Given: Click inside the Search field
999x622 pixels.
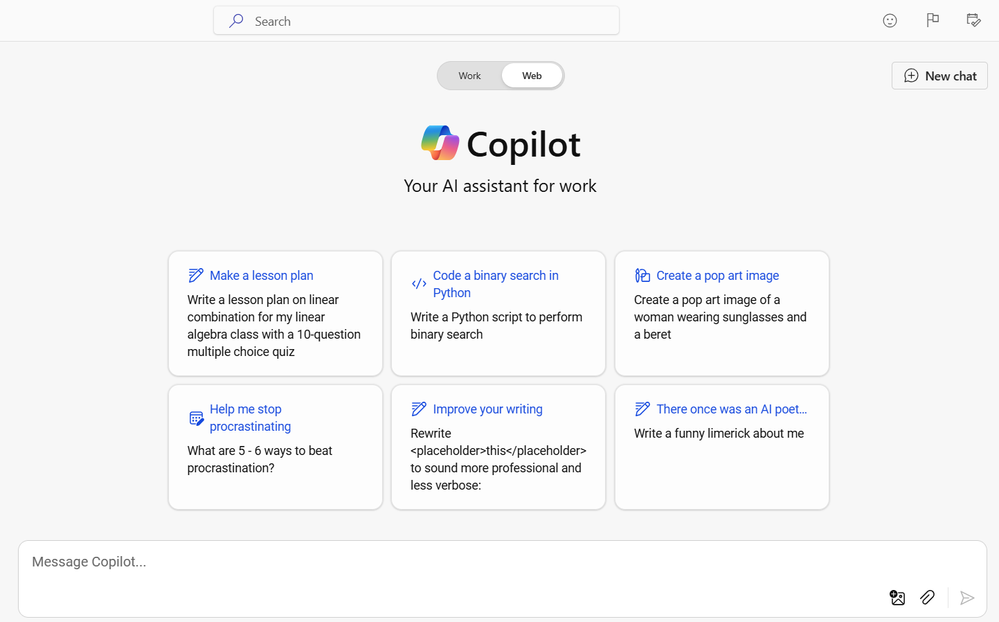Looking at the screenshot, I should (x=417, y=21).
